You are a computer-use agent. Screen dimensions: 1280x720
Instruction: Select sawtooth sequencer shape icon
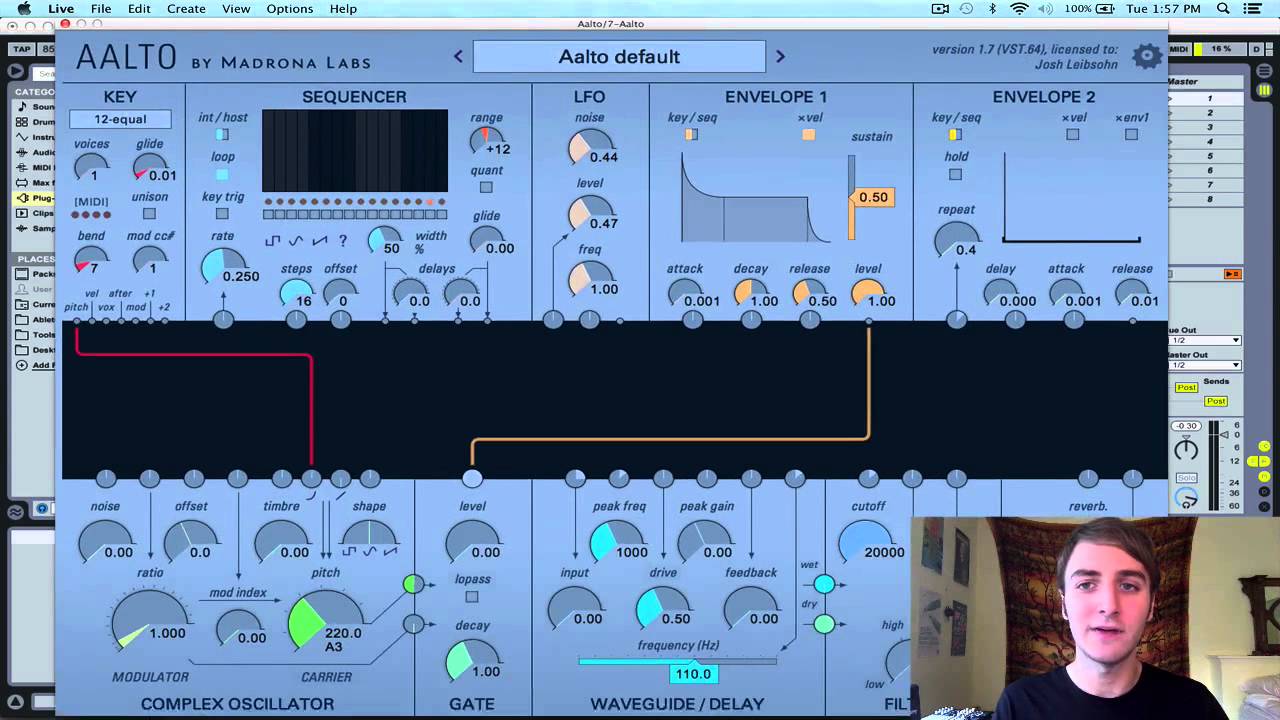[320, 241]
